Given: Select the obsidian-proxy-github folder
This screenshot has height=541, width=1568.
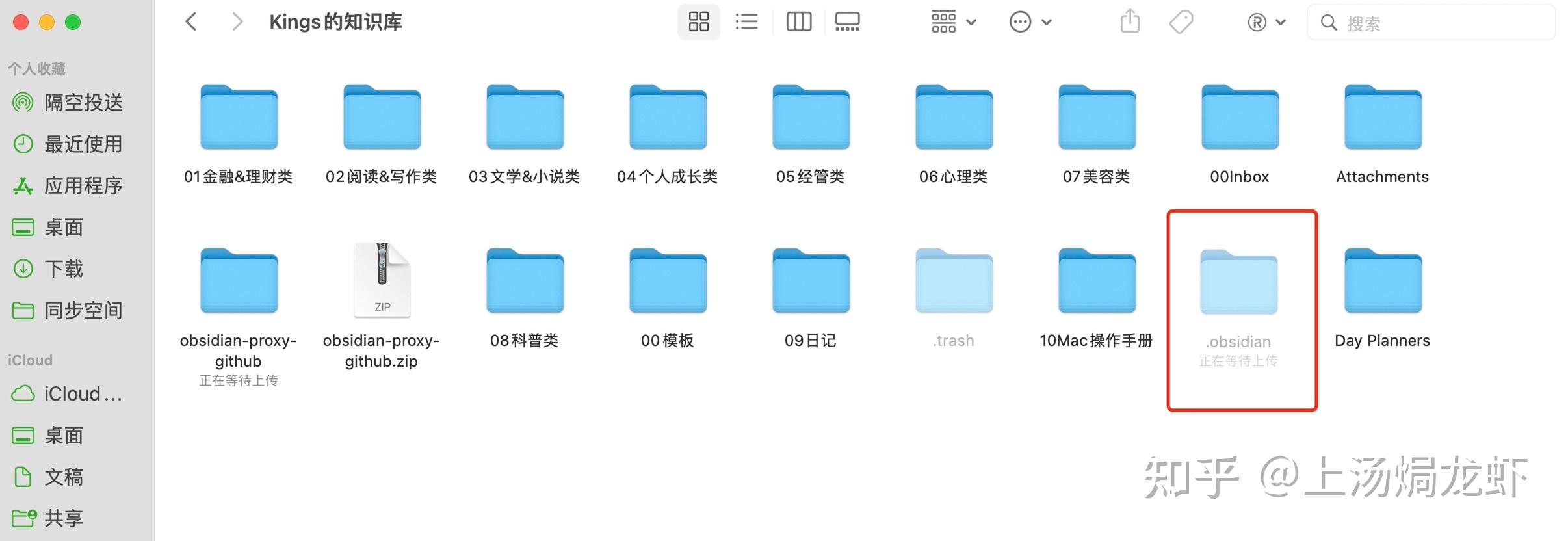Looking at the screenshot, I should [239, 282].
